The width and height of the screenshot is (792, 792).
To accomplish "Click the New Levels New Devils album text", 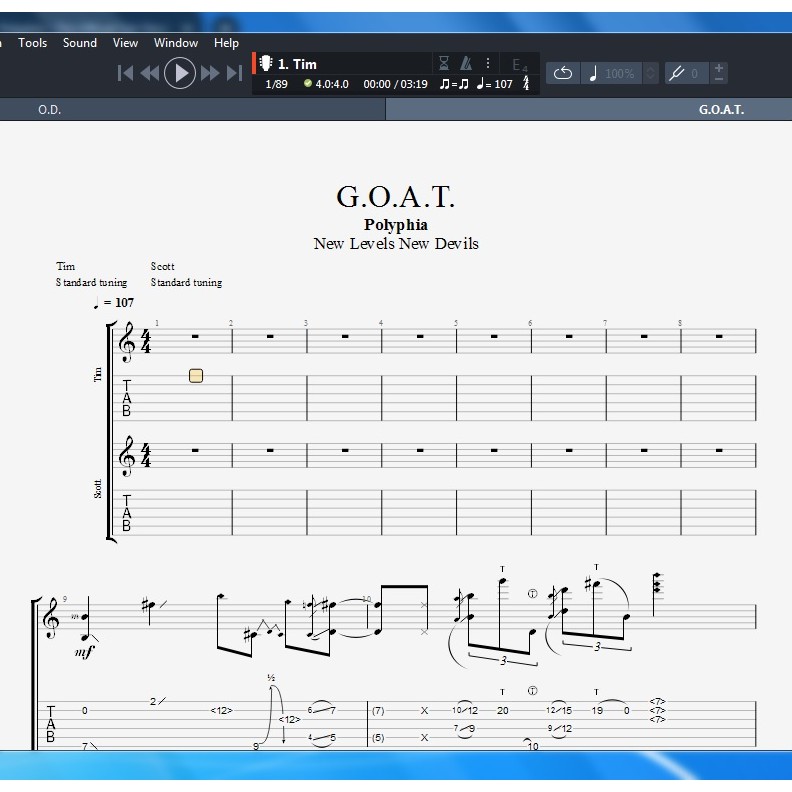I will click(x=395, y=243).
